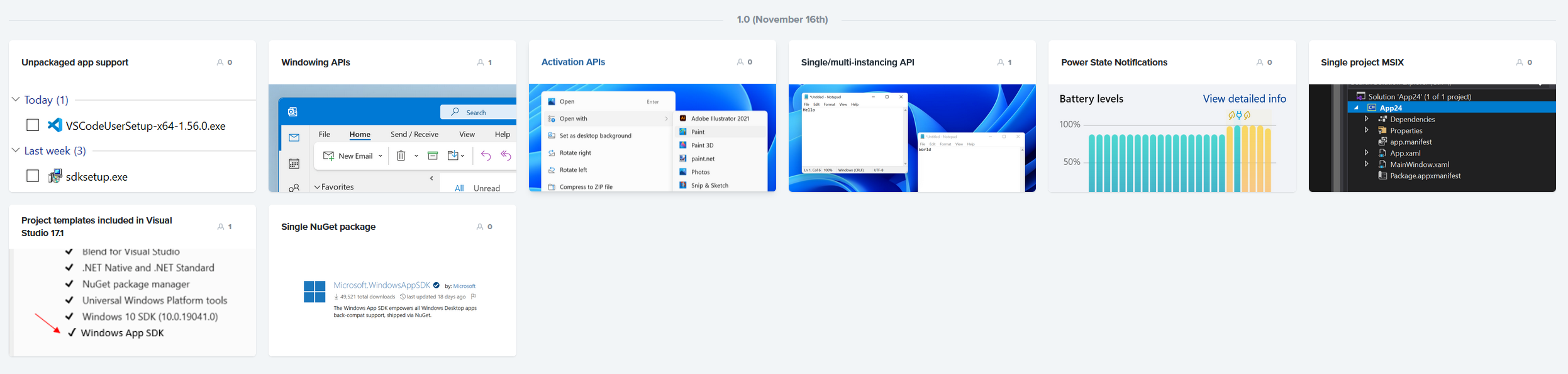Open Project templates included in Visual Studio title

coord(97,227)
